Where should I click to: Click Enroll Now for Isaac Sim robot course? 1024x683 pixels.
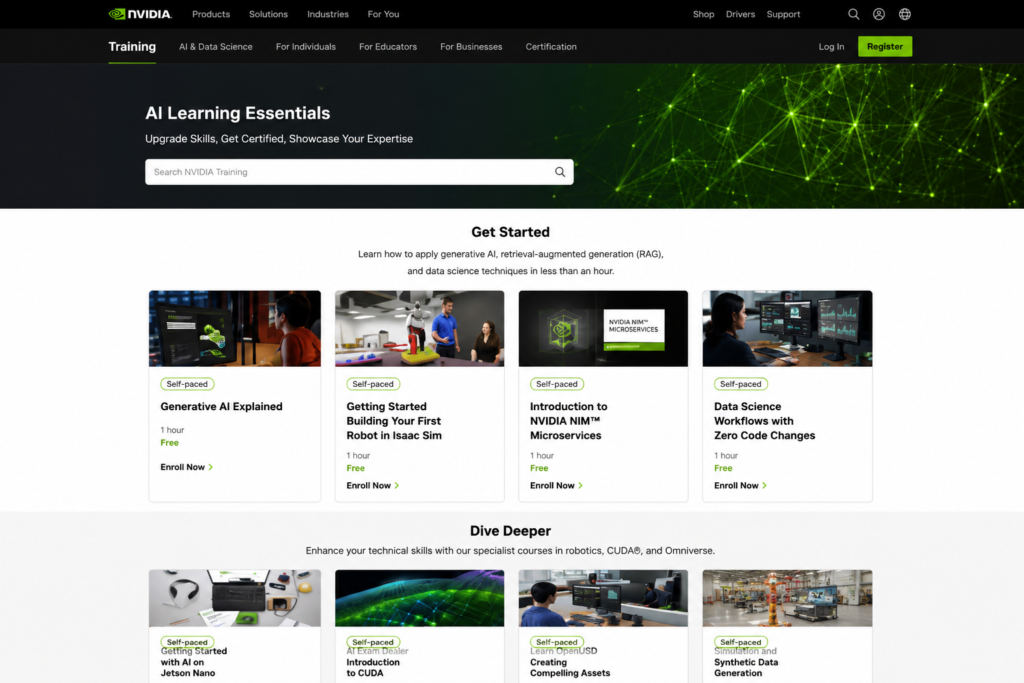pos(372,485)
